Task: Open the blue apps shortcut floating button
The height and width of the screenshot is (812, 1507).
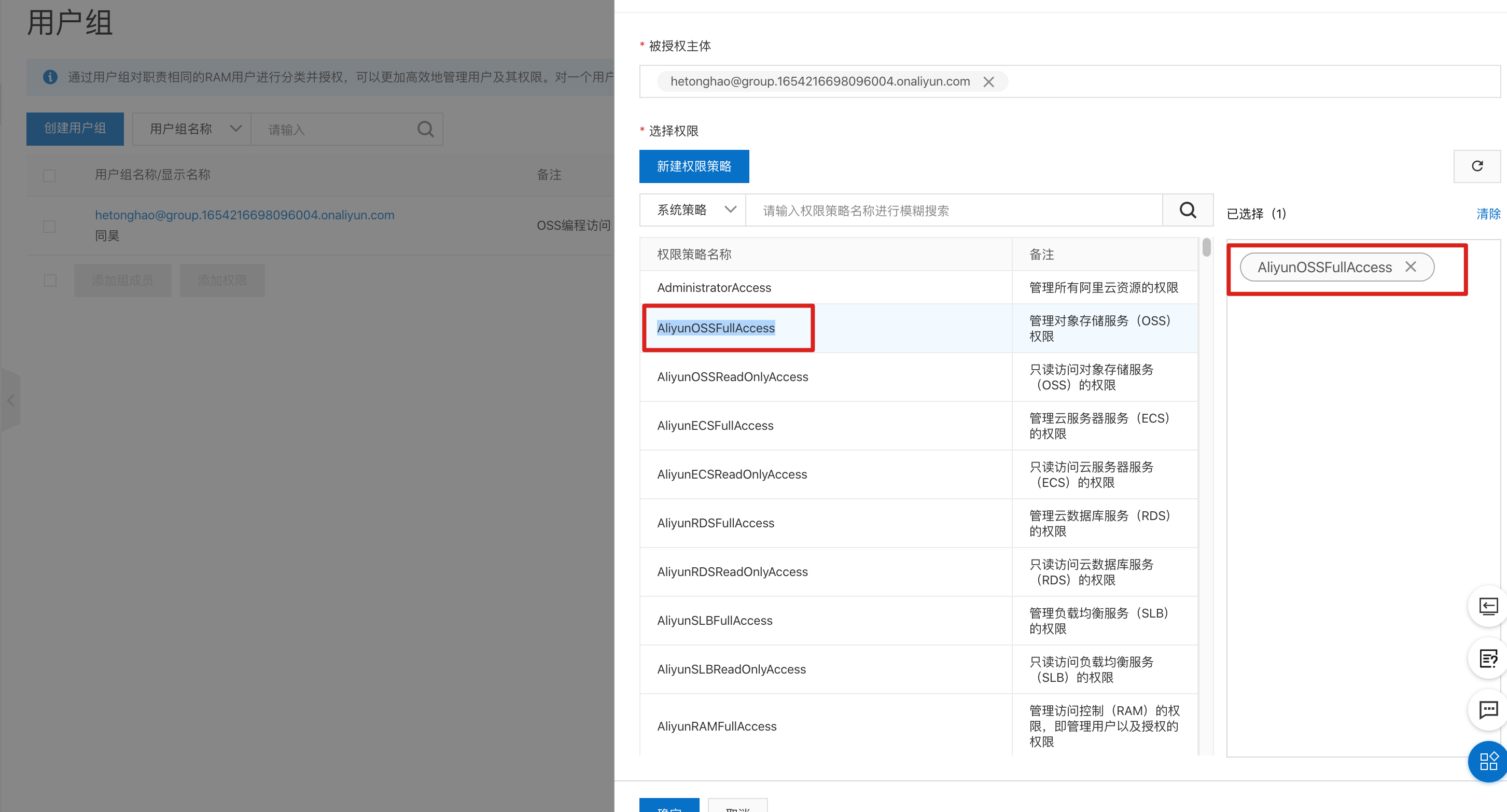Action: tap(1488, 762)
